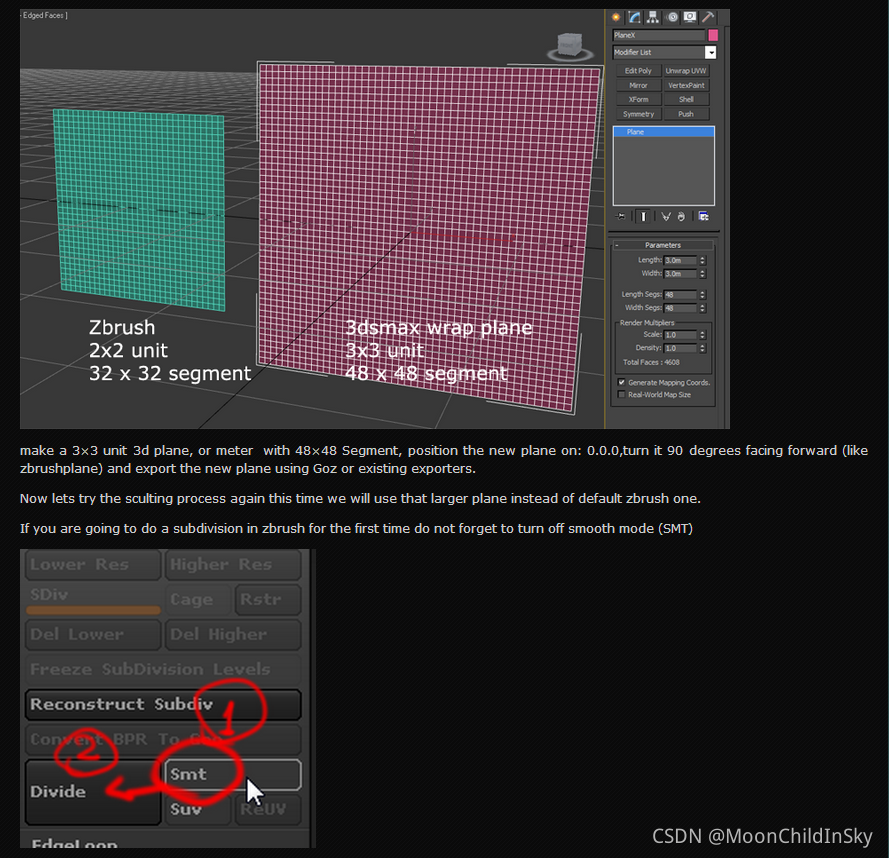Open Configure Modifier Sets icon

pyautogui.click(x=703, y=217)
